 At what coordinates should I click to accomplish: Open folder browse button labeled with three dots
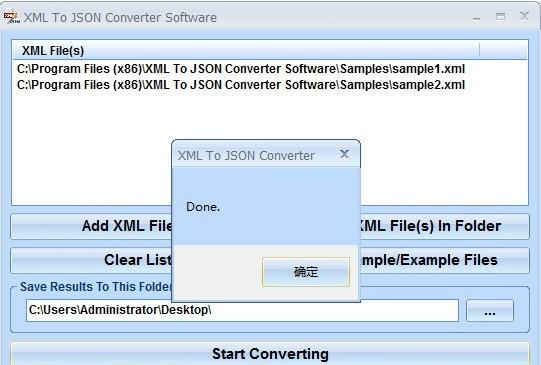[x=490, y=311]
